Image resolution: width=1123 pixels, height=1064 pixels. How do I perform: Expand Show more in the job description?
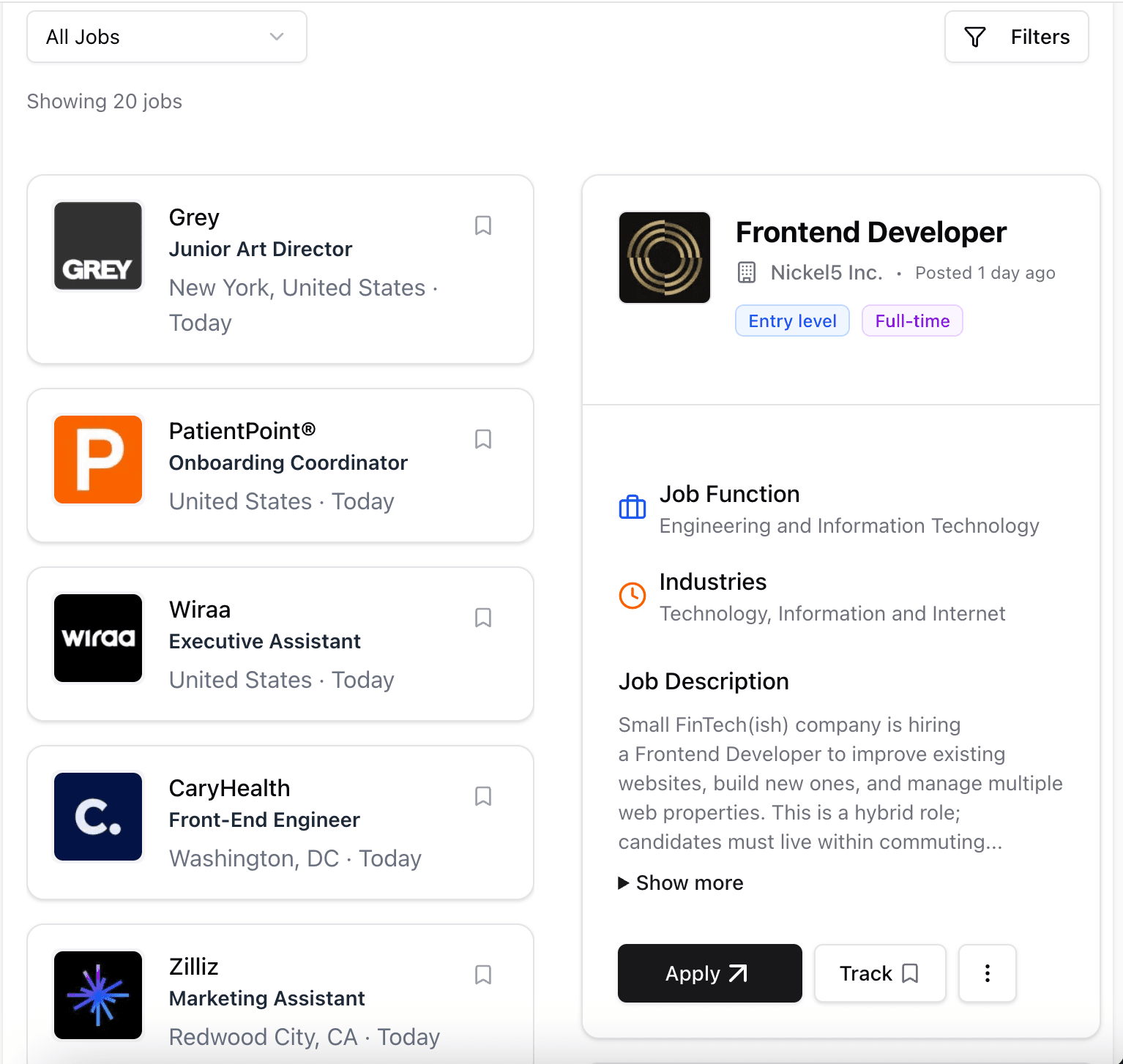(x=680, y=883)
